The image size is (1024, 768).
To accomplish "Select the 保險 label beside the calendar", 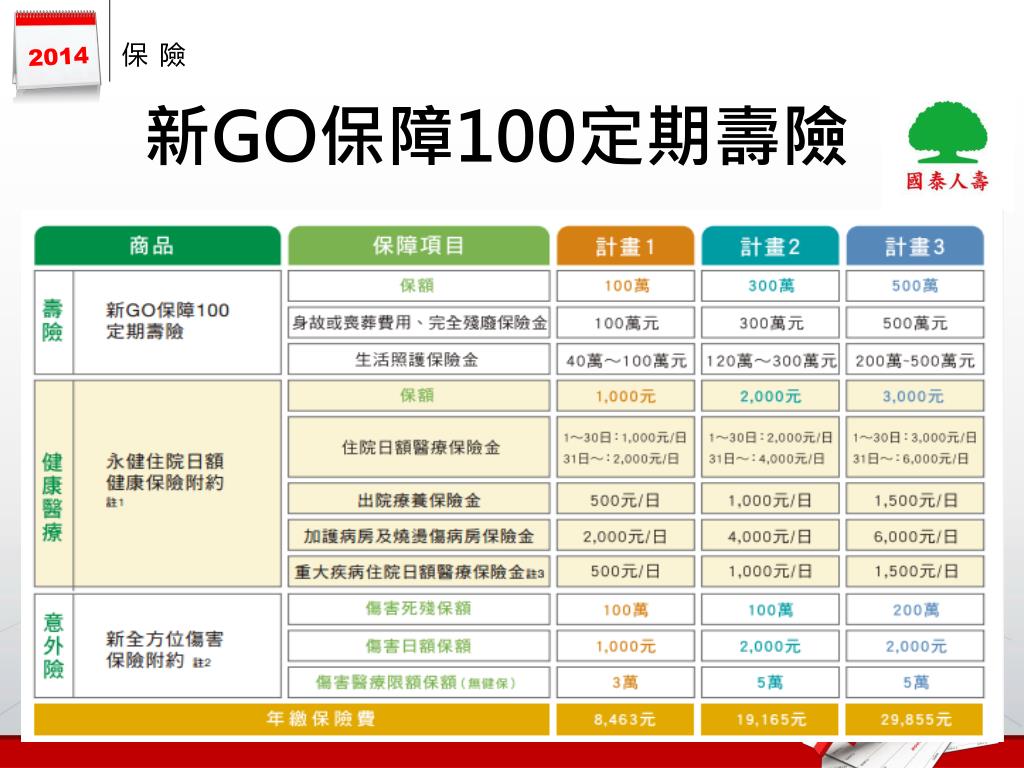I will tap(153, 55).
